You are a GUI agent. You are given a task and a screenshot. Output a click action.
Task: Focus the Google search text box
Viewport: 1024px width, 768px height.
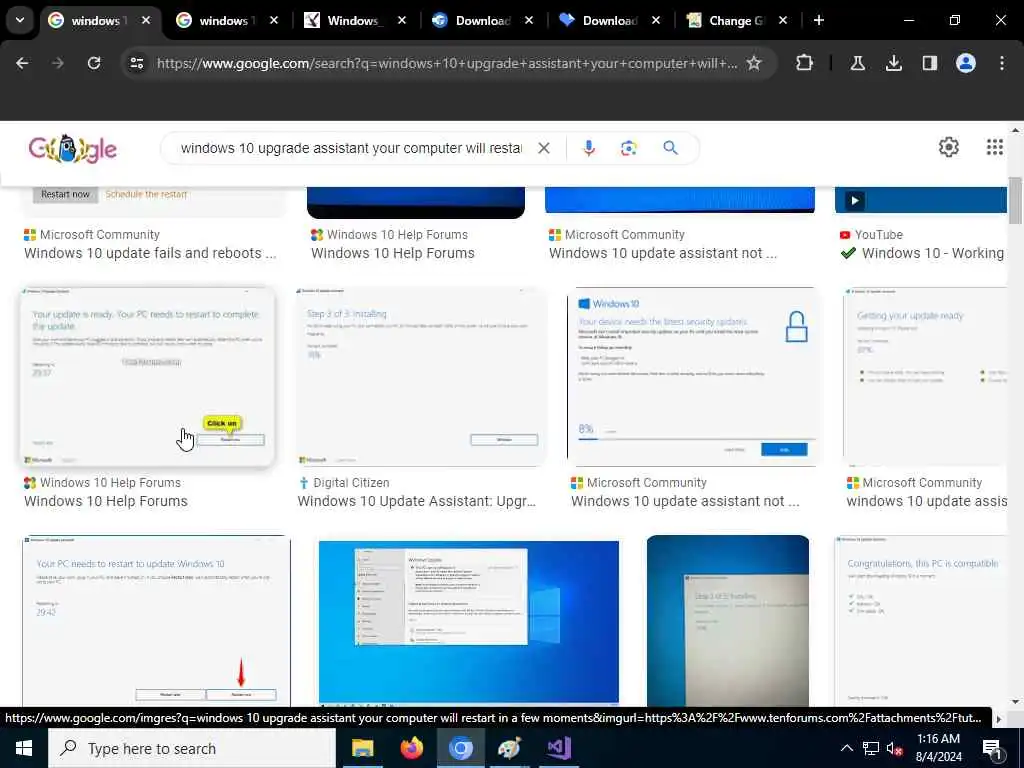pos(351,148)
